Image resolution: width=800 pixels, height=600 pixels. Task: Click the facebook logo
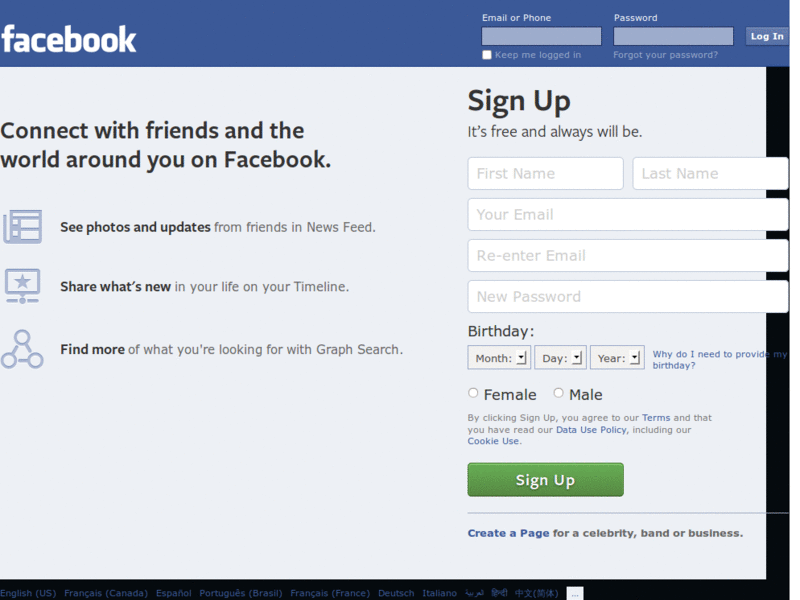click(x=69, y=39)
